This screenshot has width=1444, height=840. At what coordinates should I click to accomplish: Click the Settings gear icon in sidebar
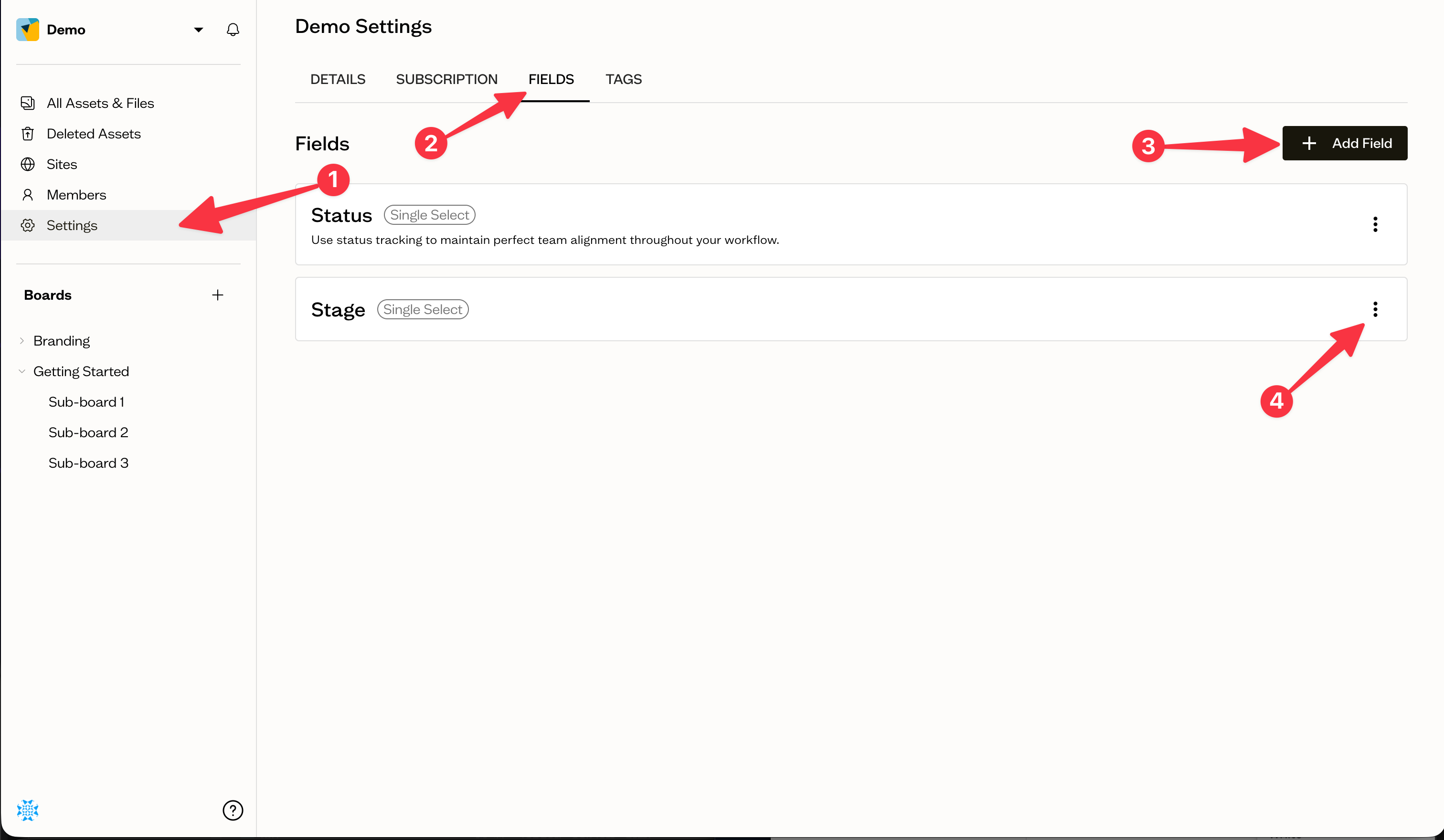pos(28,225)
